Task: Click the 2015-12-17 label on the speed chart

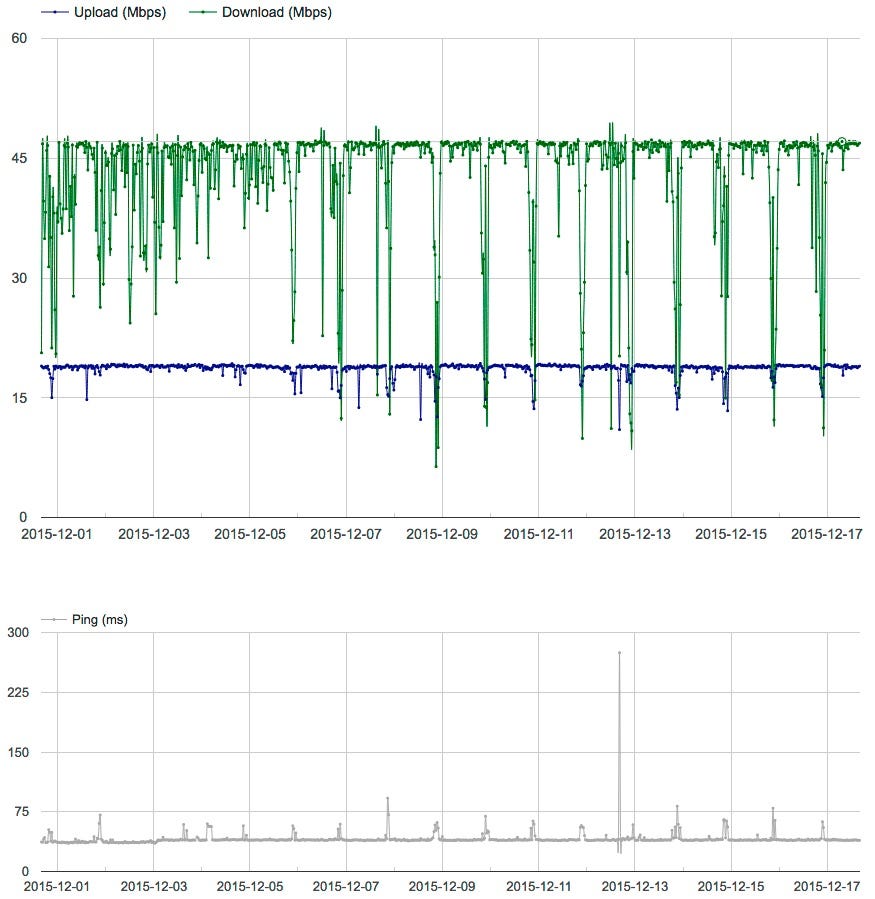Action: click(826, 534)
